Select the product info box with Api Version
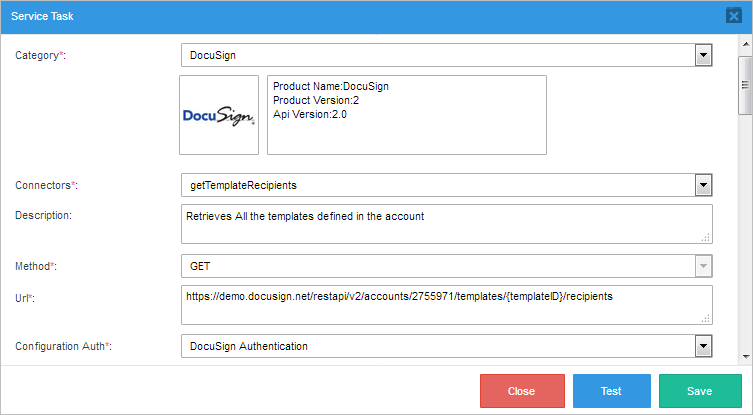753x415 pixels. 406,115
